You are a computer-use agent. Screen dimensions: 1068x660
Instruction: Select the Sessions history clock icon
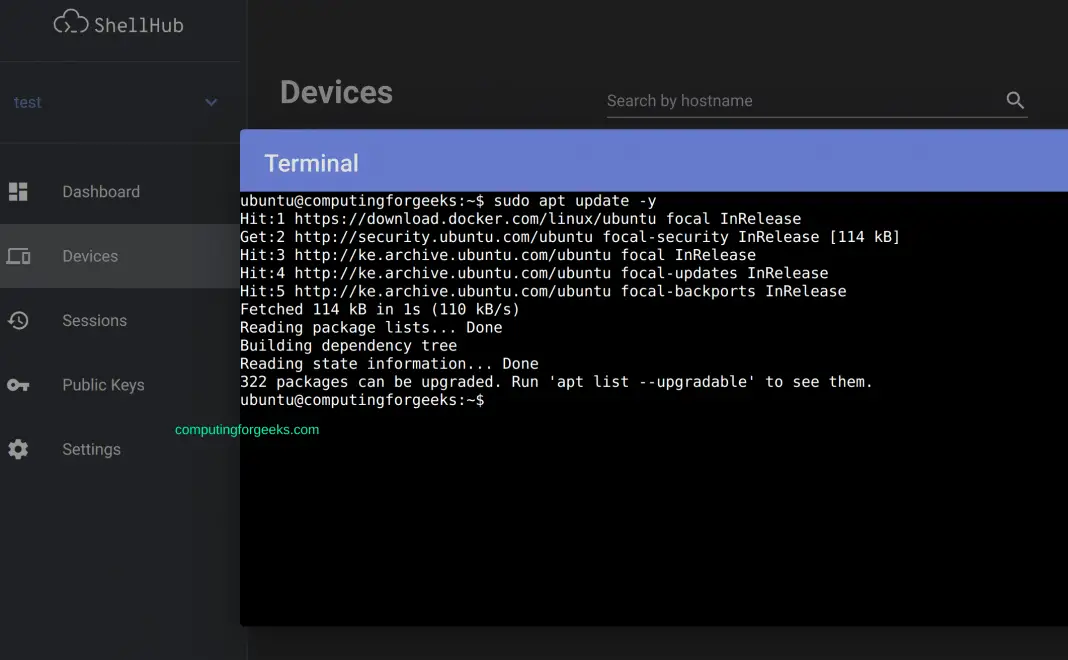(x=17, y=320)
